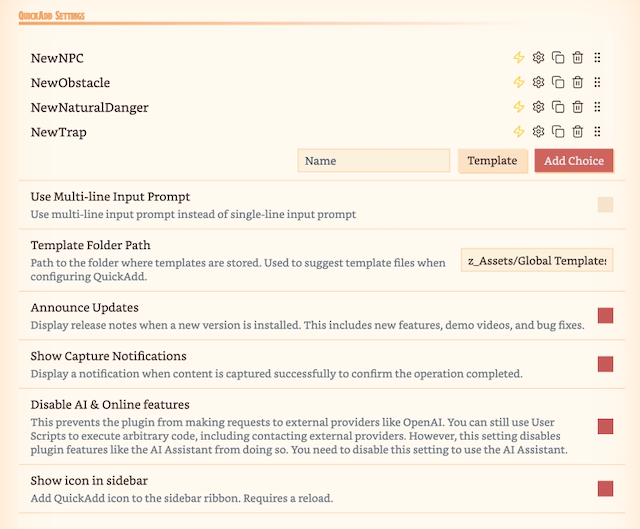Click the Use Multi-line Input Prompt title

(x=110, y=197)
